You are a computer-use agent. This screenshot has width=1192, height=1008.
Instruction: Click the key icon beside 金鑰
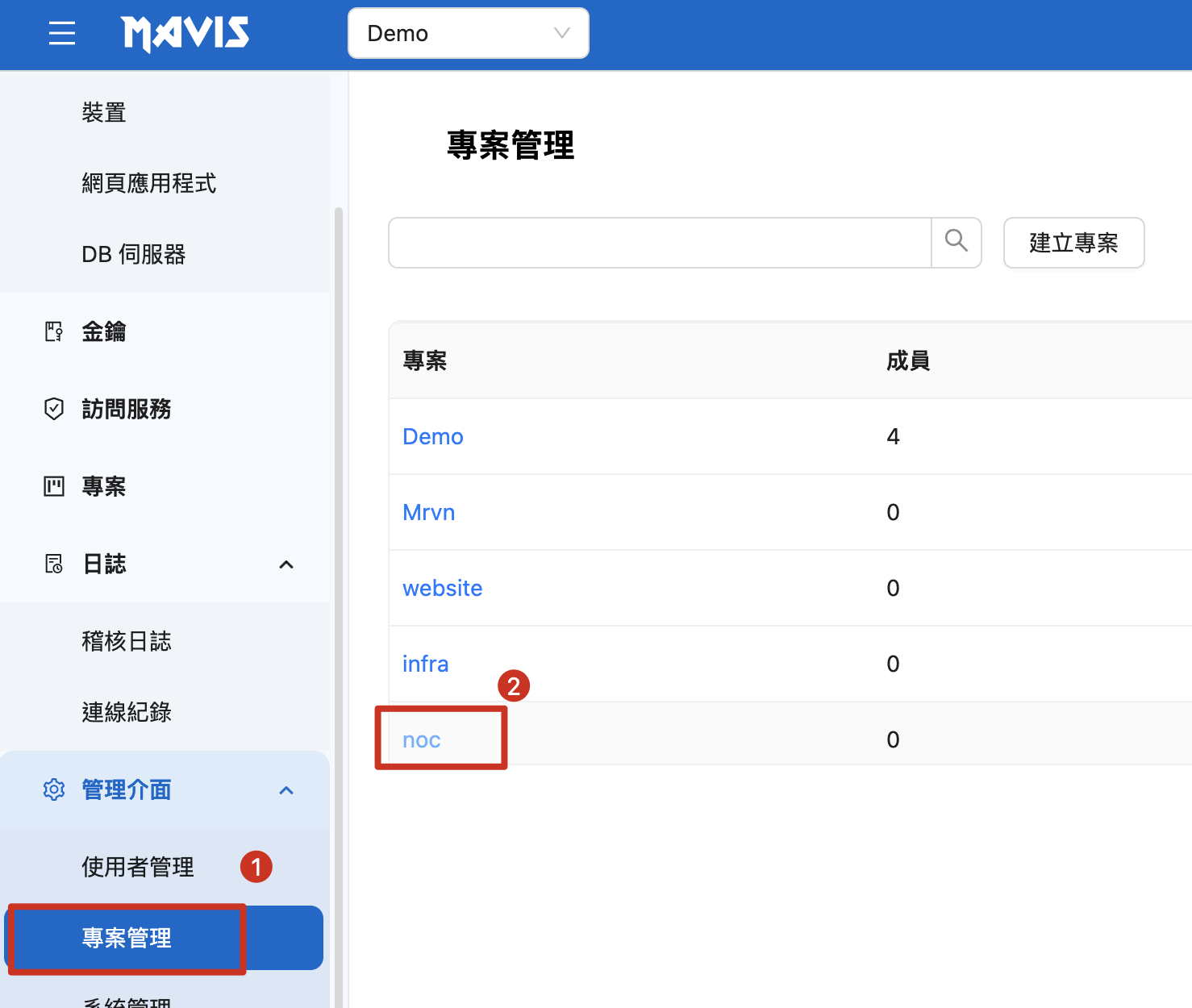(53, 331)
